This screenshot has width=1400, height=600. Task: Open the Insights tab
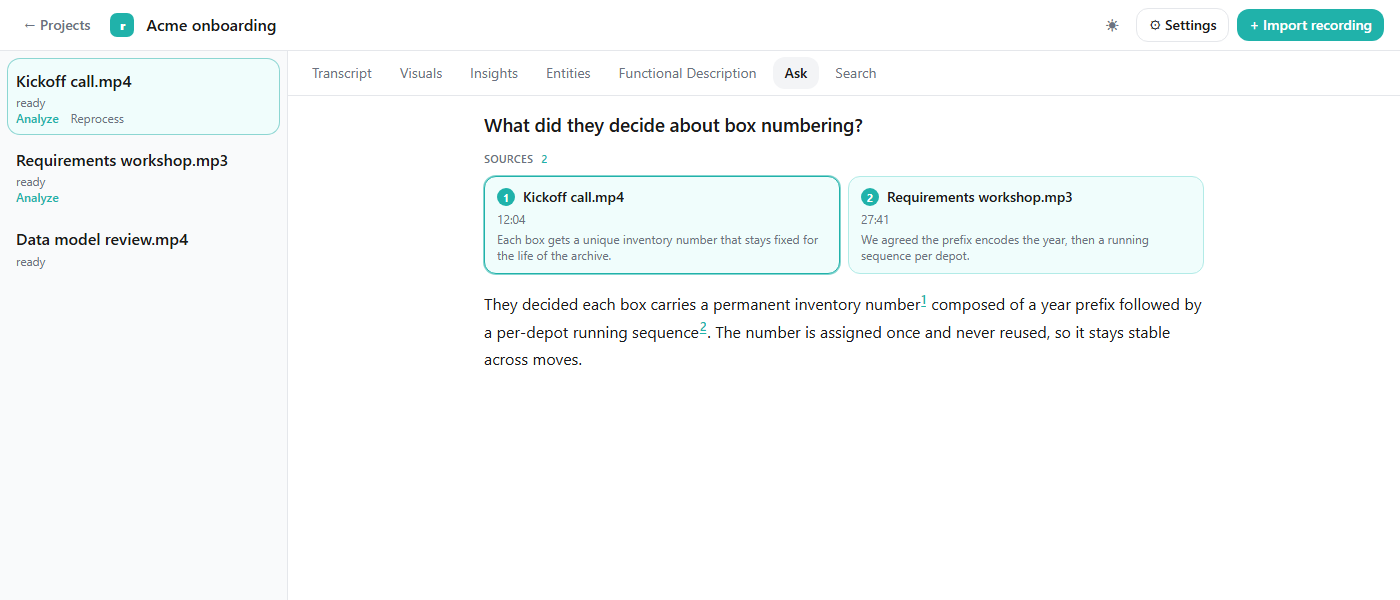pyautogui.click(x=494, y=73)
